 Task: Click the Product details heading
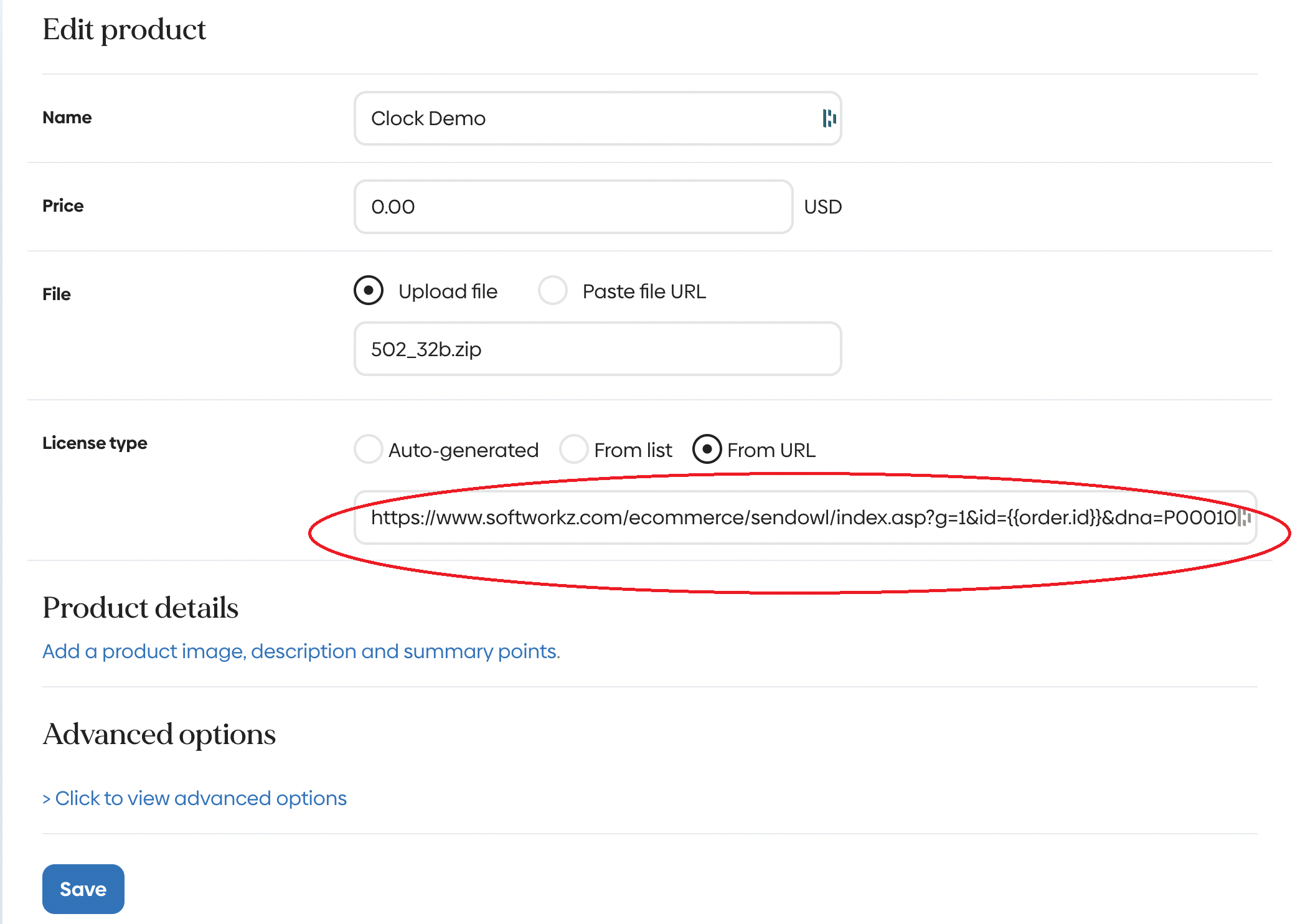[140, 608]
